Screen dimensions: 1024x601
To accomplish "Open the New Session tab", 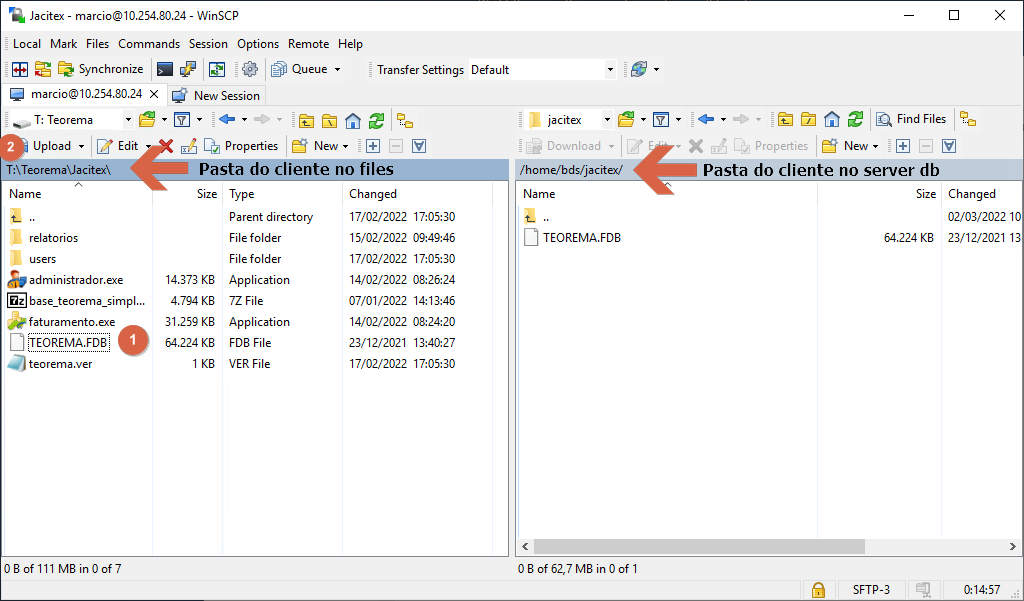I will (x=216, y=95).
